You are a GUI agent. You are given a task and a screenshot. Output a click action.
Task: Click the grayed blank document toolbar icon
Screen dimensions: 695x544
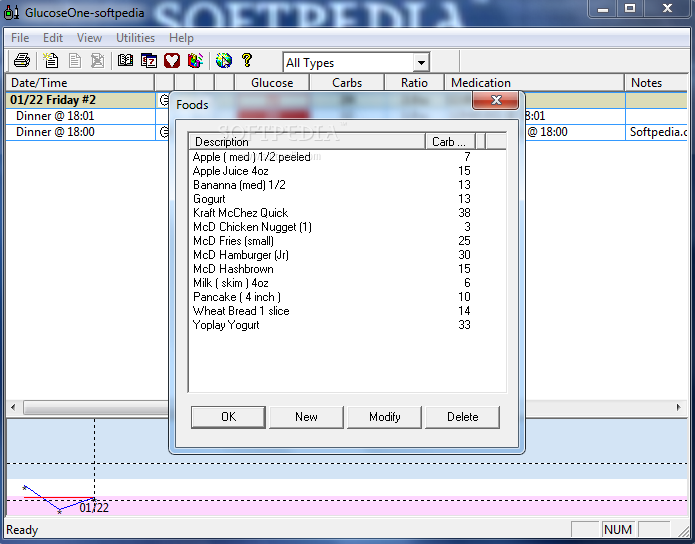tap(74, 60)
